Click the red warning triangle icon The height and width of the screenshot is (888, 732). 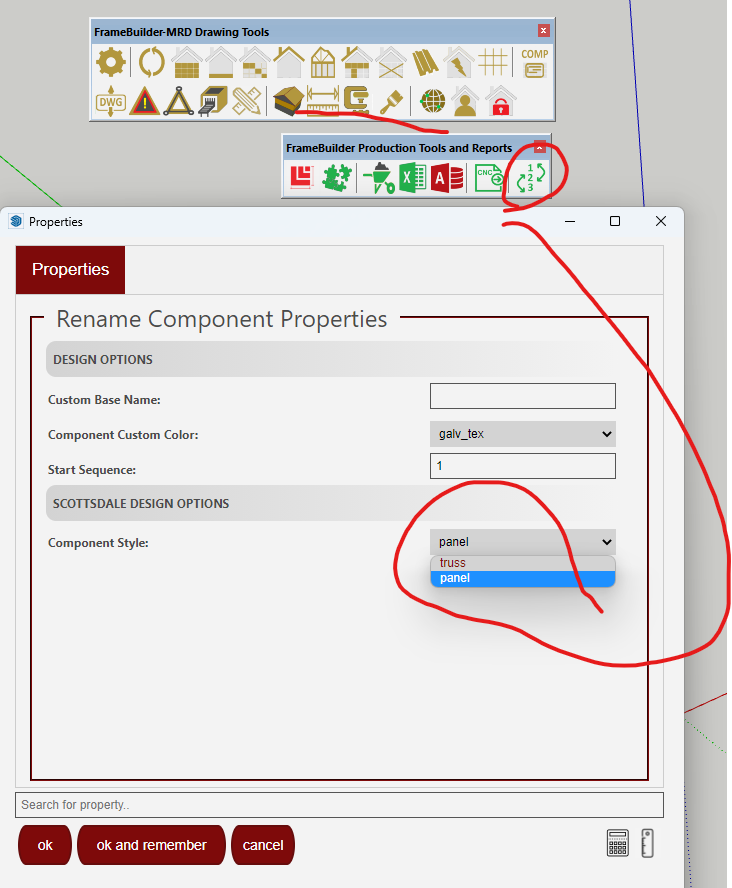click(145, 102)
